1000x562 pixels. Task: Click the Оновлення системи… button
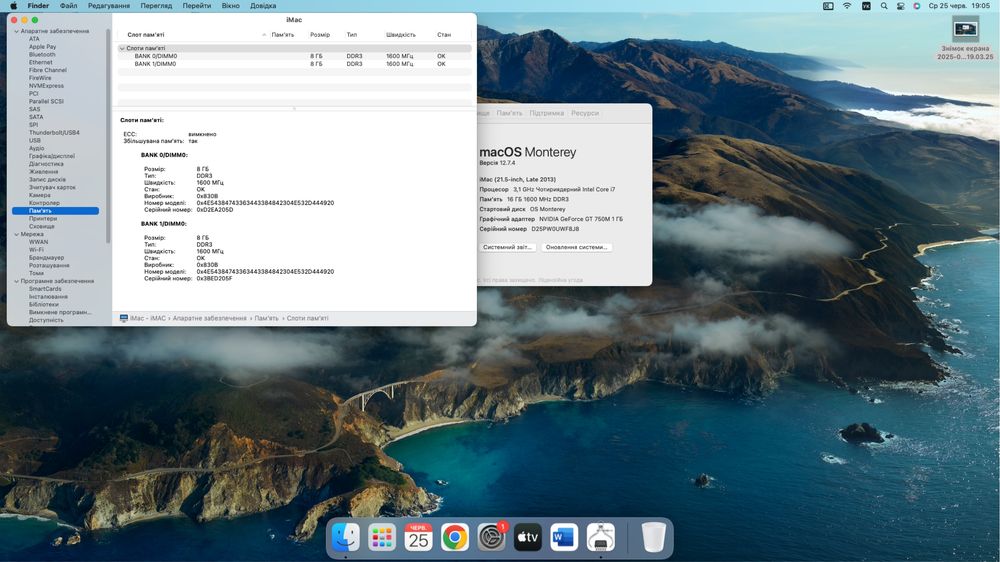pyautogui.click(x=577, y=247)
